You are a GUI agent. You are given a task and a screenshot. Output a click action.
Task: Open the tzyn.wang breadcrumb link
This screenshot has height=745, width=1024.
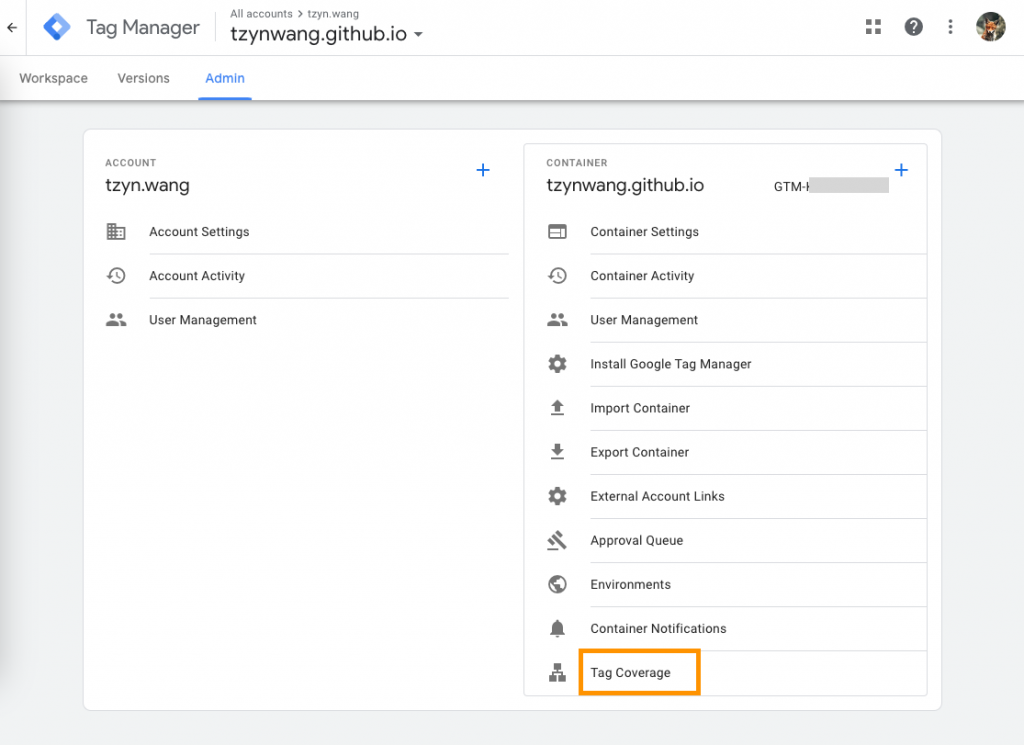(x=333, y=14)
